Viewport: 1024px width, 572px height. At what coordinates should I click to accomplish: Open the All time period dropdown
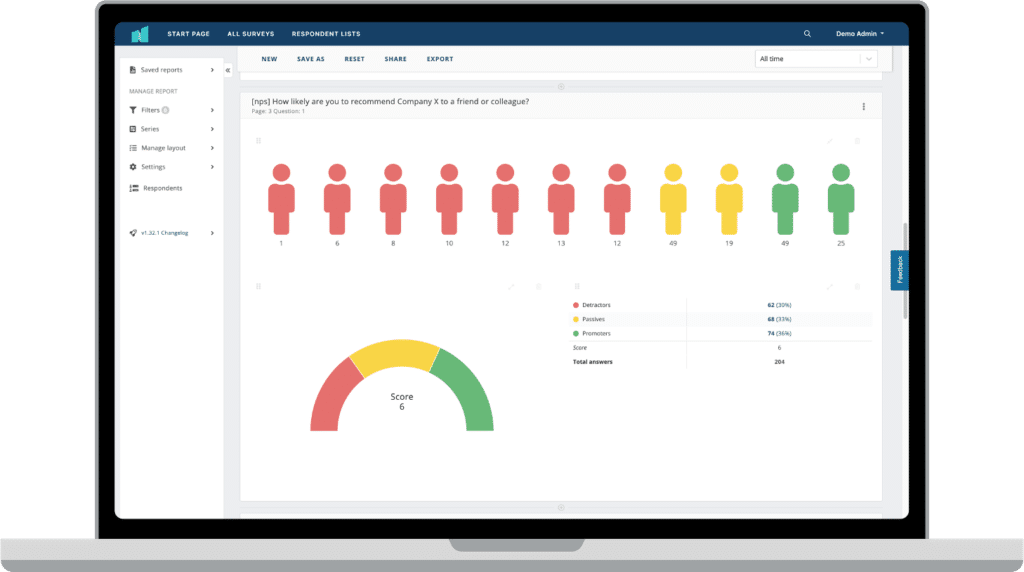815,59
